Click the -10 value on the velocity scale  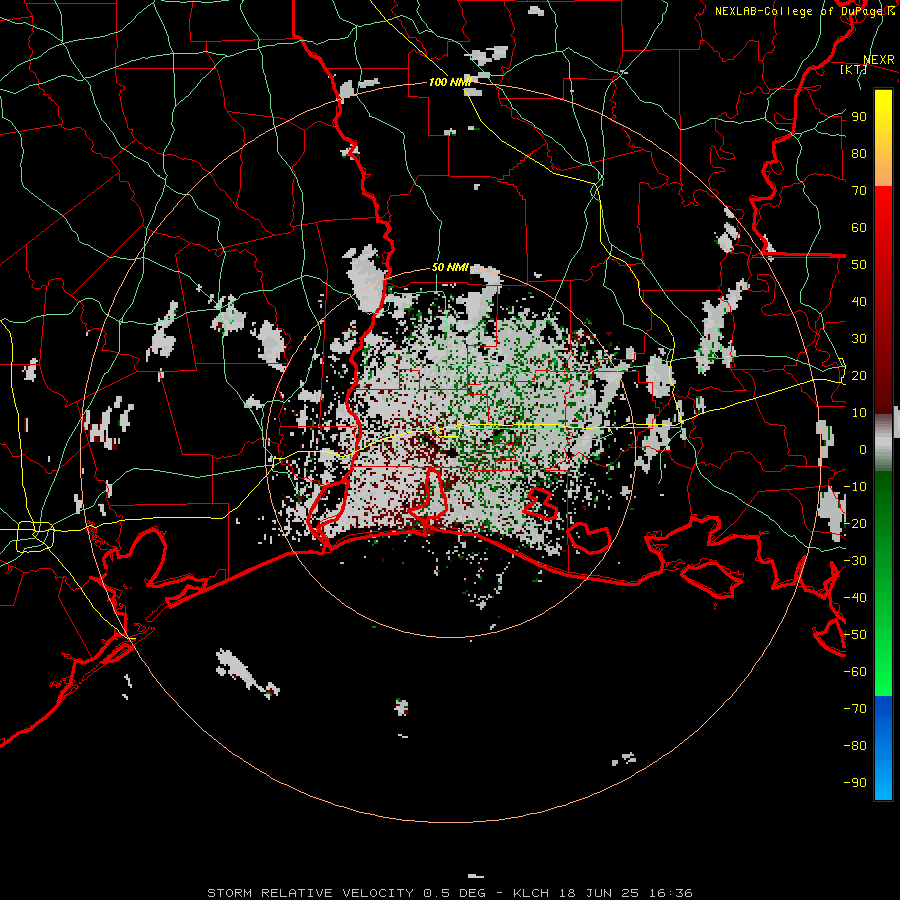tap(855, 487)
